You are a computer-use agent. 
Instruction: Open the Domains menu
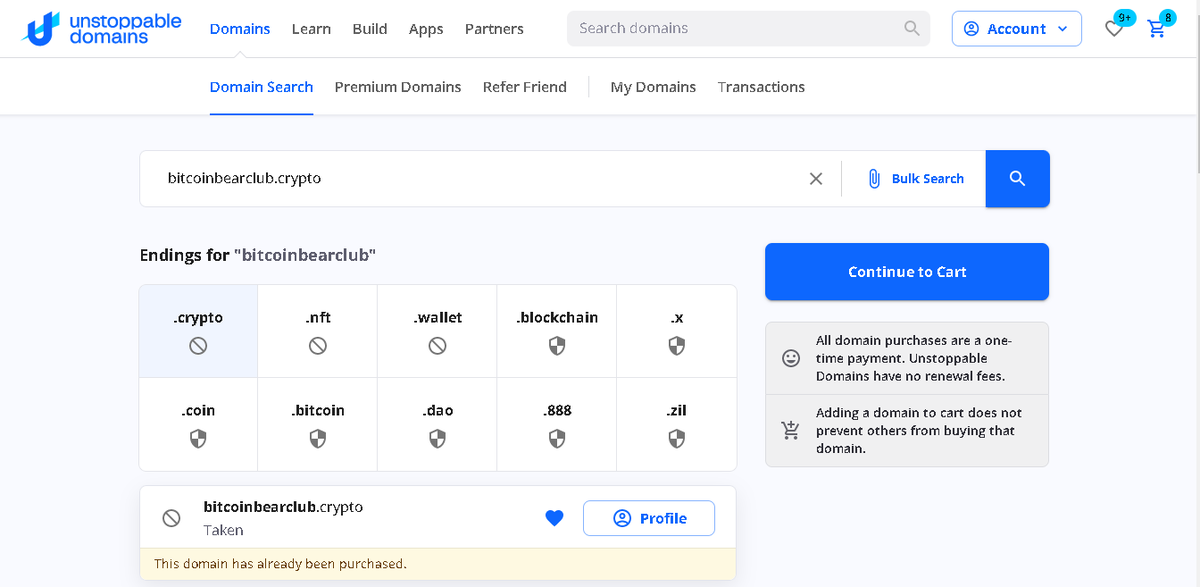[240, 29]
